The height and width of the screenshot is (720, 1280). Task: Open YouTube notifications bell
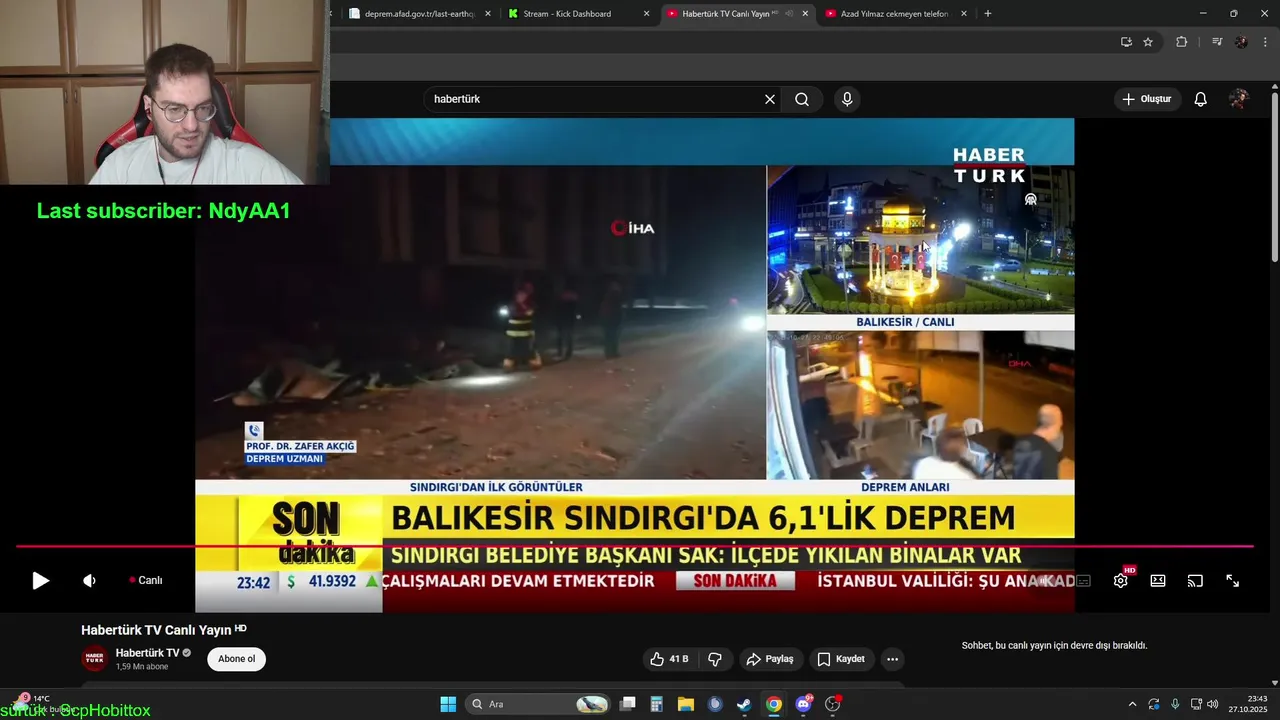tap(1201, 99)
